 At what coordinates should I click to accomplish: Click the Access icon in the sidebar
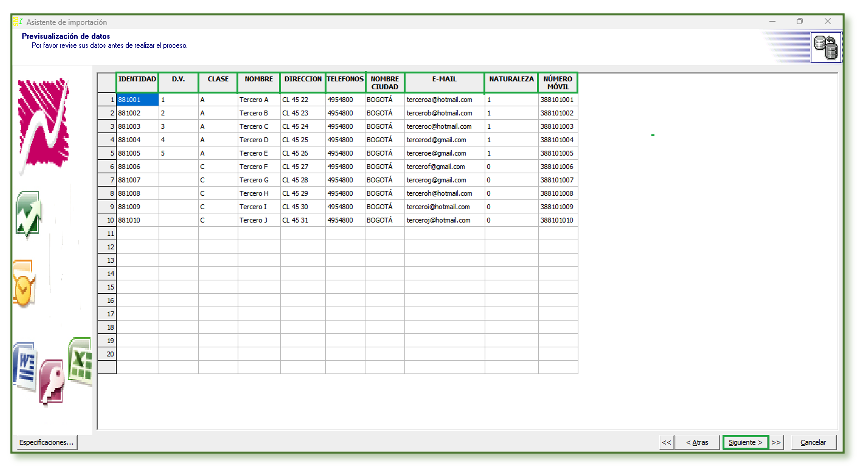(52, 379)
